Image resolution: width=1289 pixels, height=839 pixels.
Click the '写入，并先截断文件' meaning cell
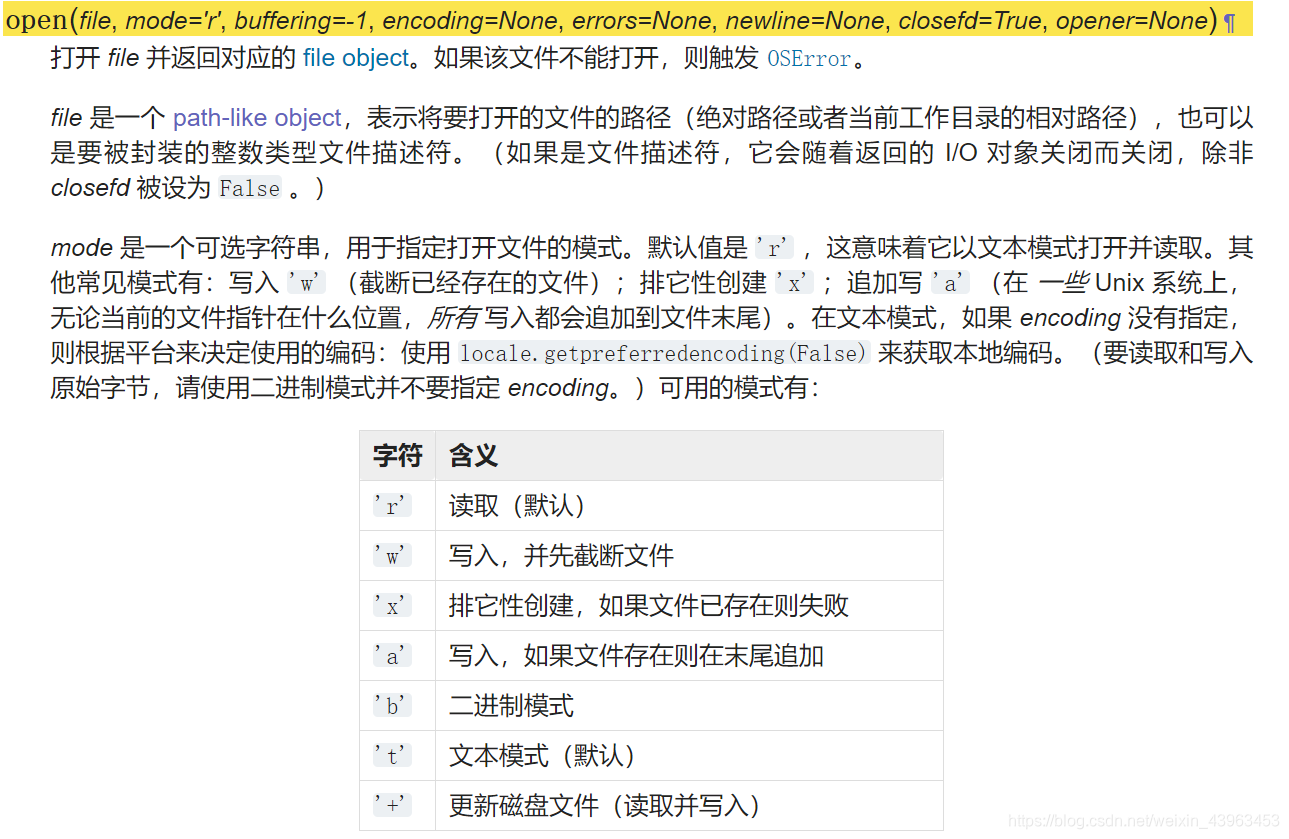(689, 556)
